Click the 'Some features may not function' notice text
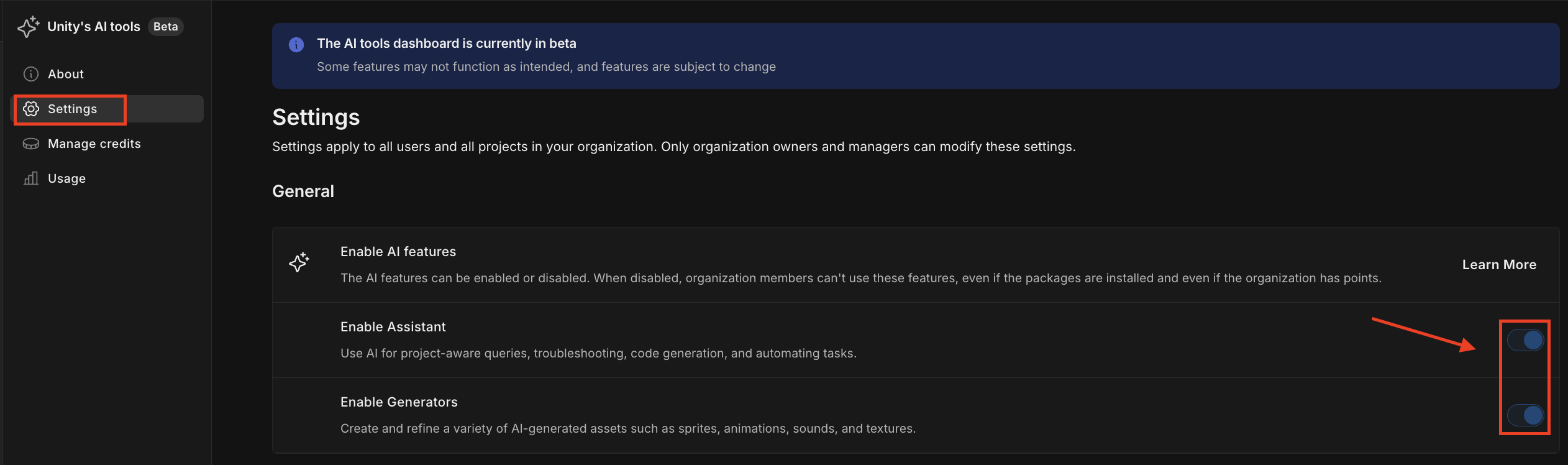 (x=546, y=67)
